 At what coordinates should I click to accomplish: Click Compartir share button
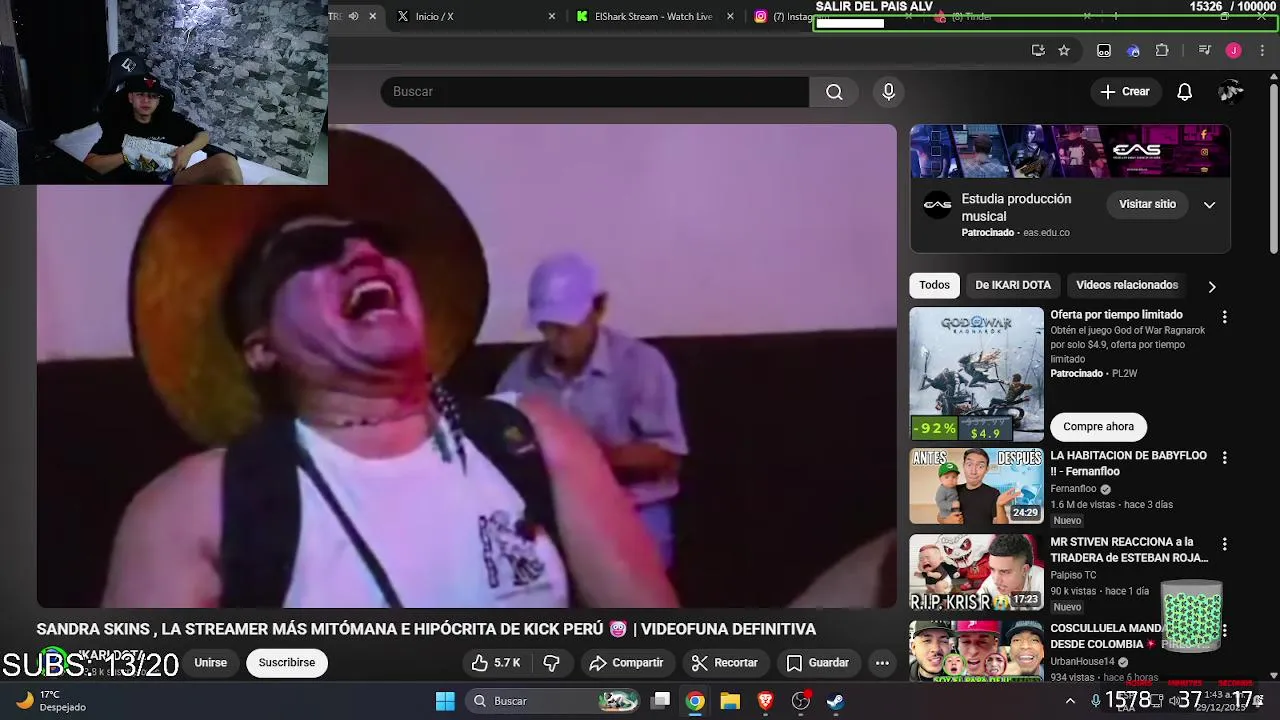pyautogui.click(x=627, y=662)
